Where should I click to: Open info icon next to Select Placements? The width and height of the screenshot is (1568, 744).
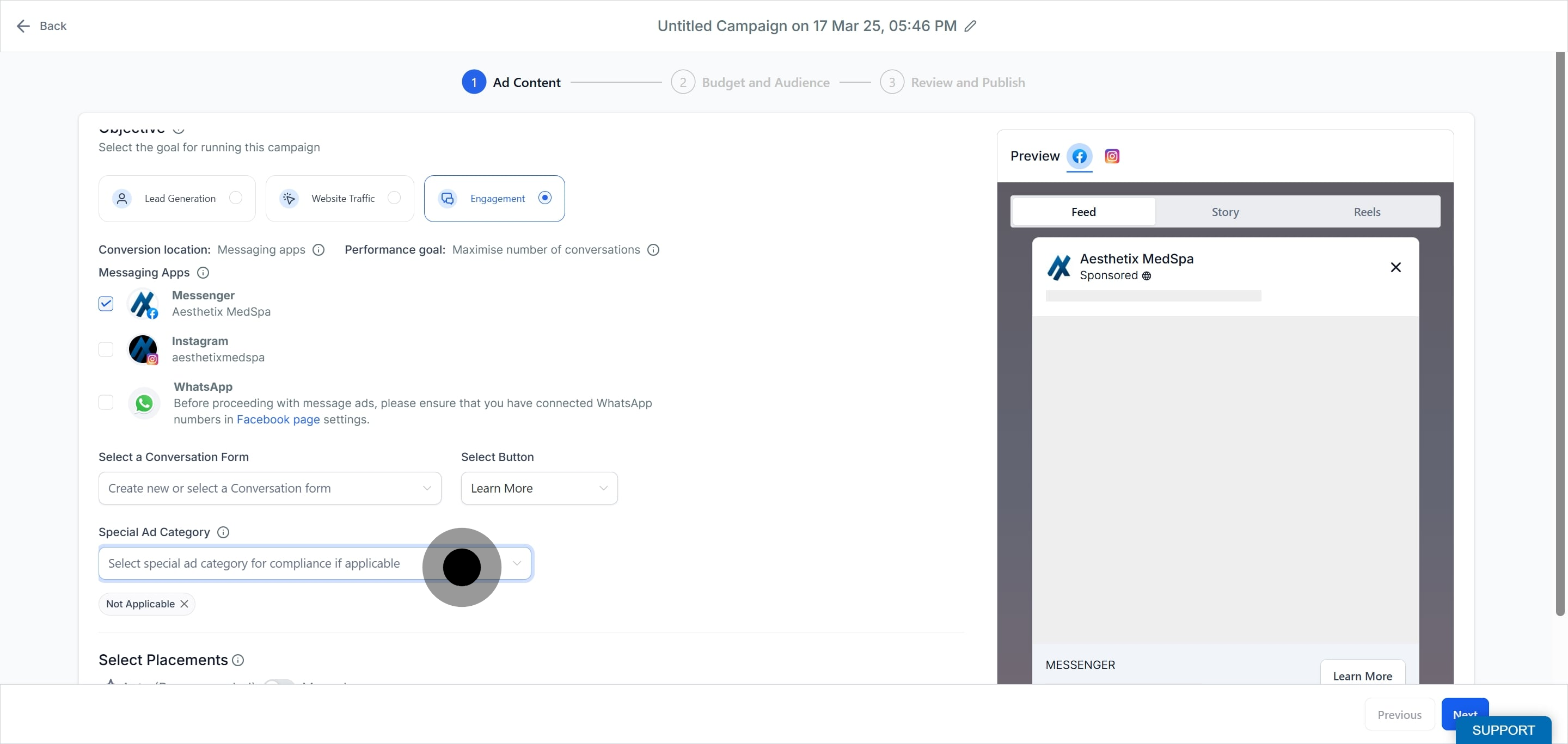(238, 660)
